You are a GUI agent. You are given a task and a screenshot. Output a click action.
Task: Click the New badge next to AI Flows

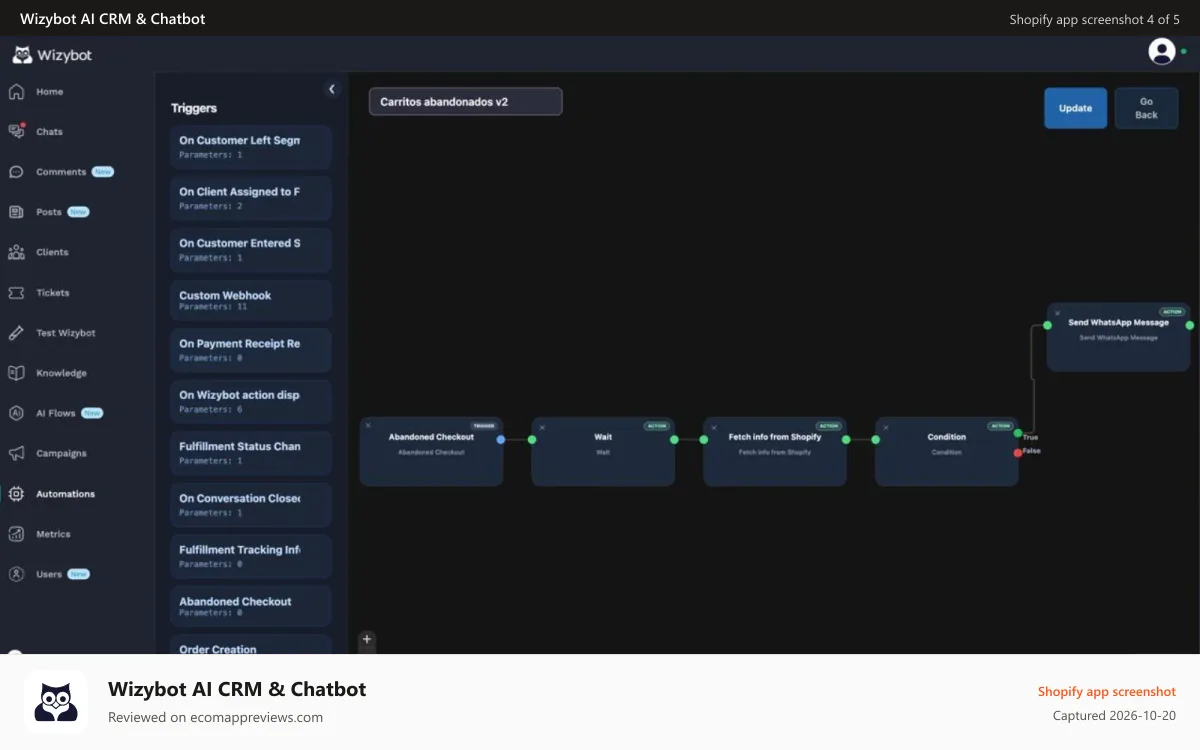pos(92,413)
